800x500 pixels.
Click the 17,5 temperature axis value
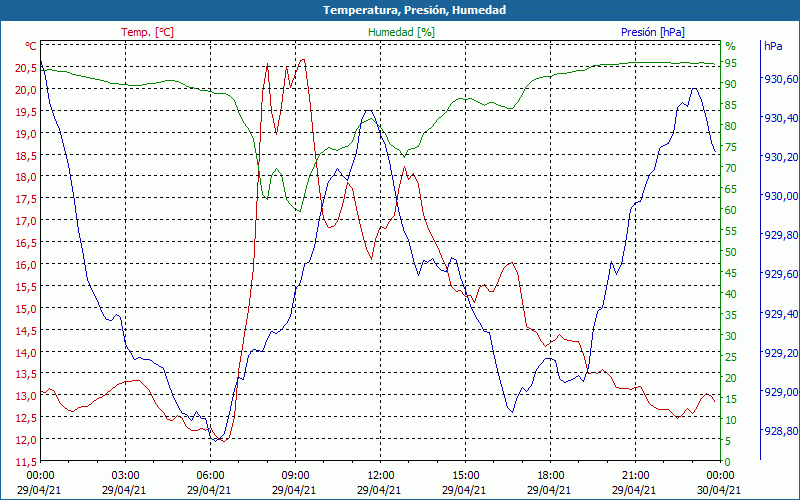click(26, 199)
